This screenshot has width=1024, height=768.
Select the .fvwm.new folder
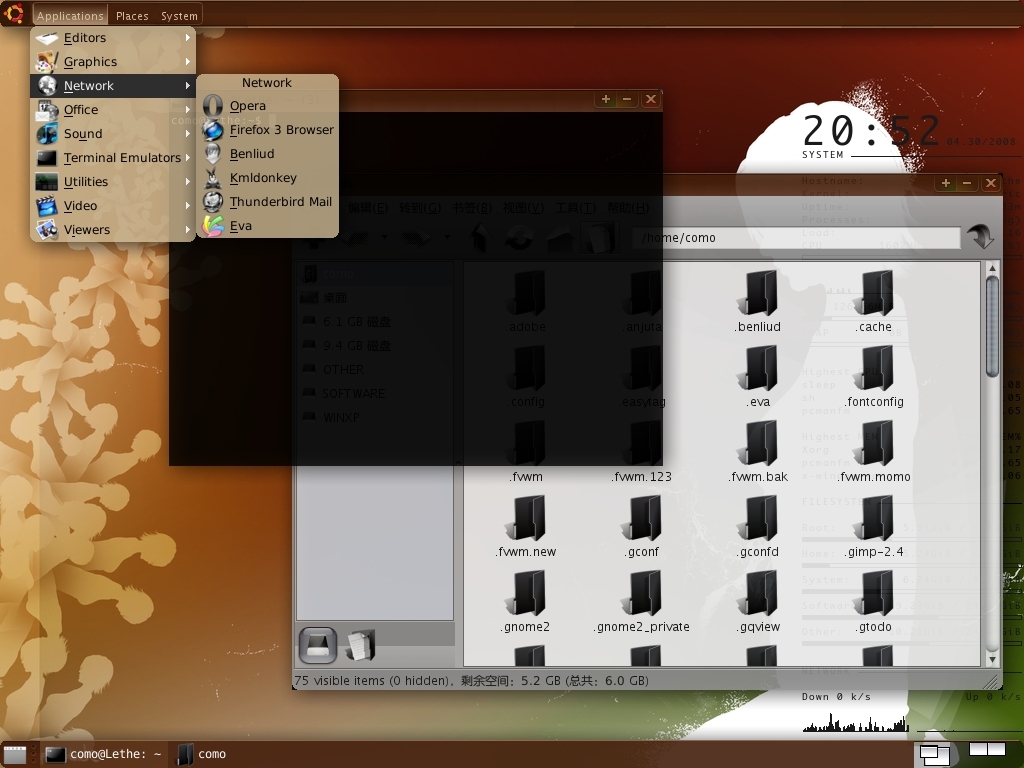[x=526, y=527]
